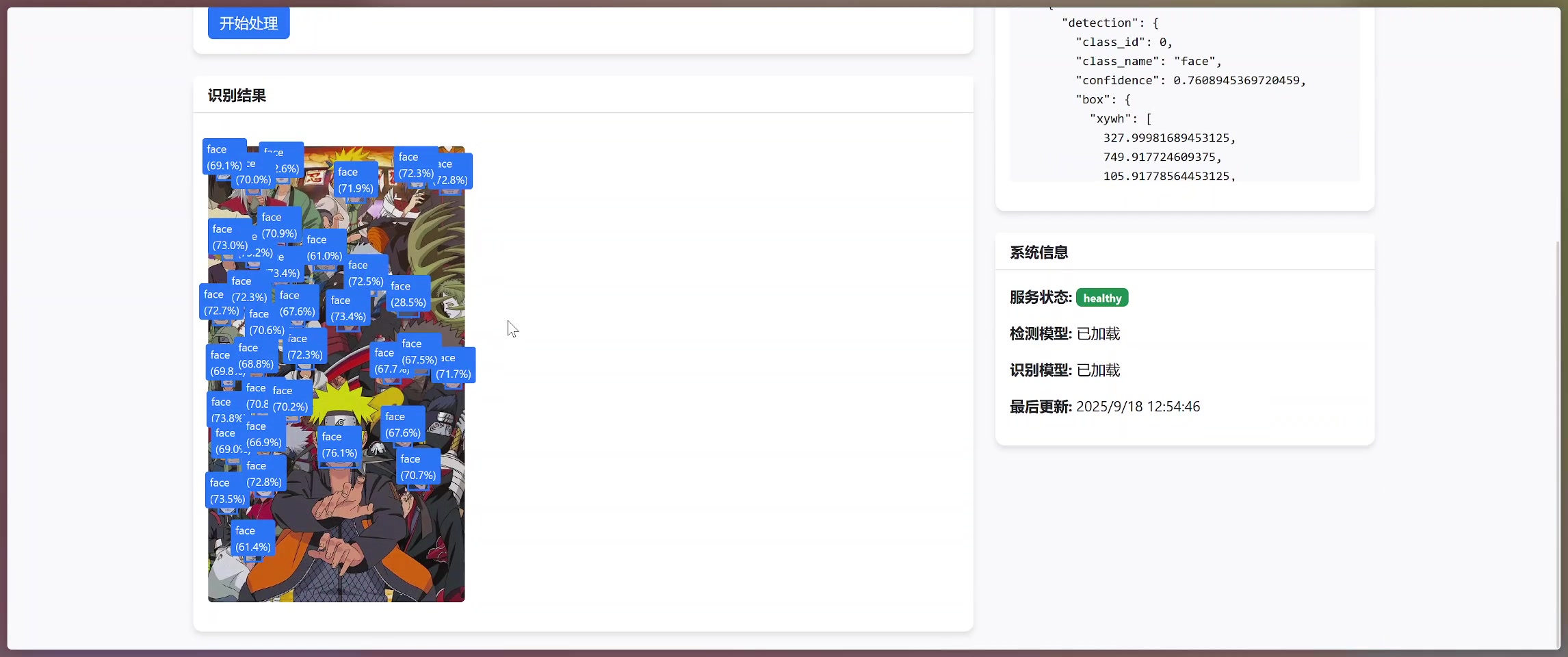This screenshot has width=1568, height=657.
Task: Click the "xywh": [ JSON line
Action: point(1121,118)
